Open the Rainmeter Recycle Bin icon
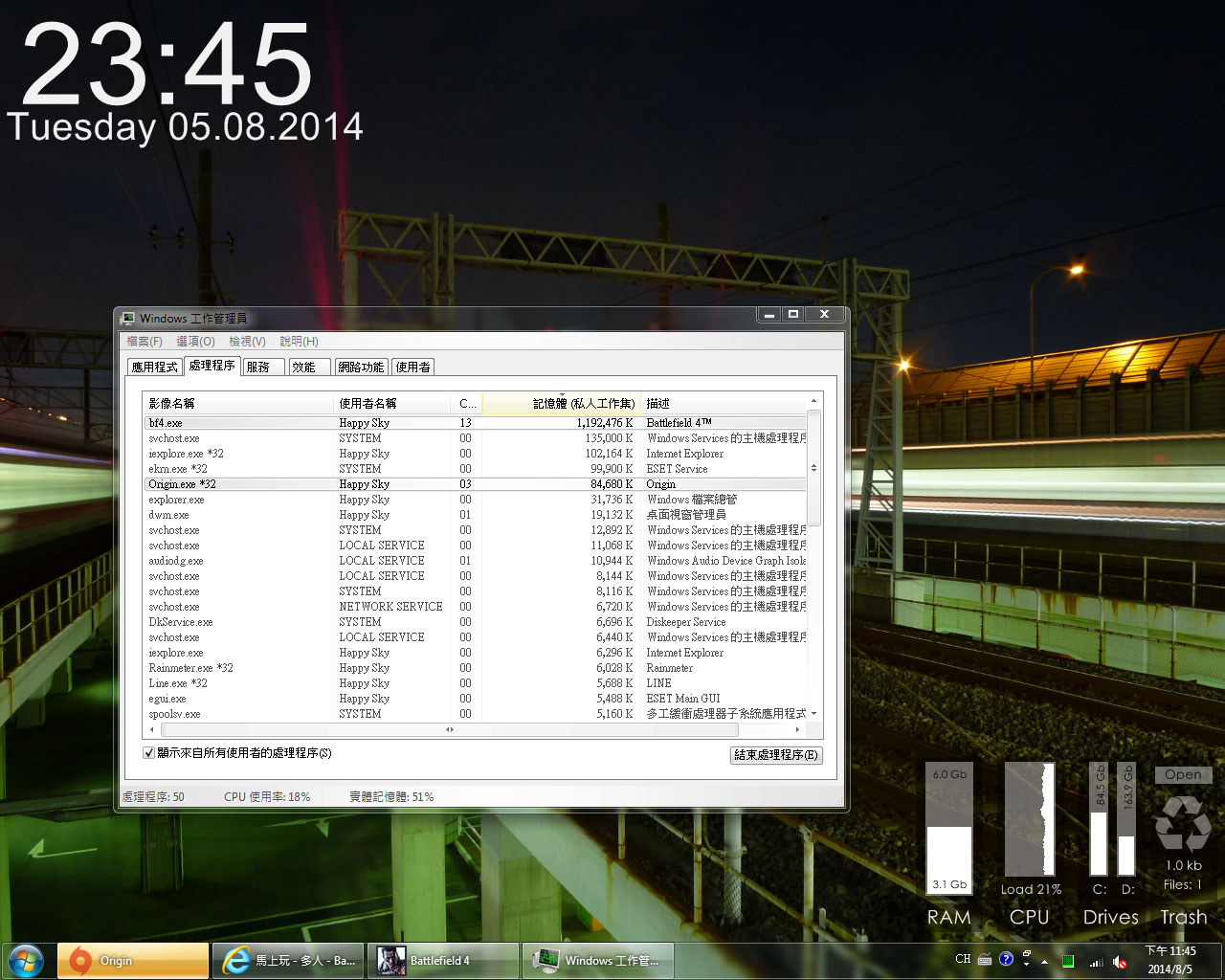 tap(1183, 823)
